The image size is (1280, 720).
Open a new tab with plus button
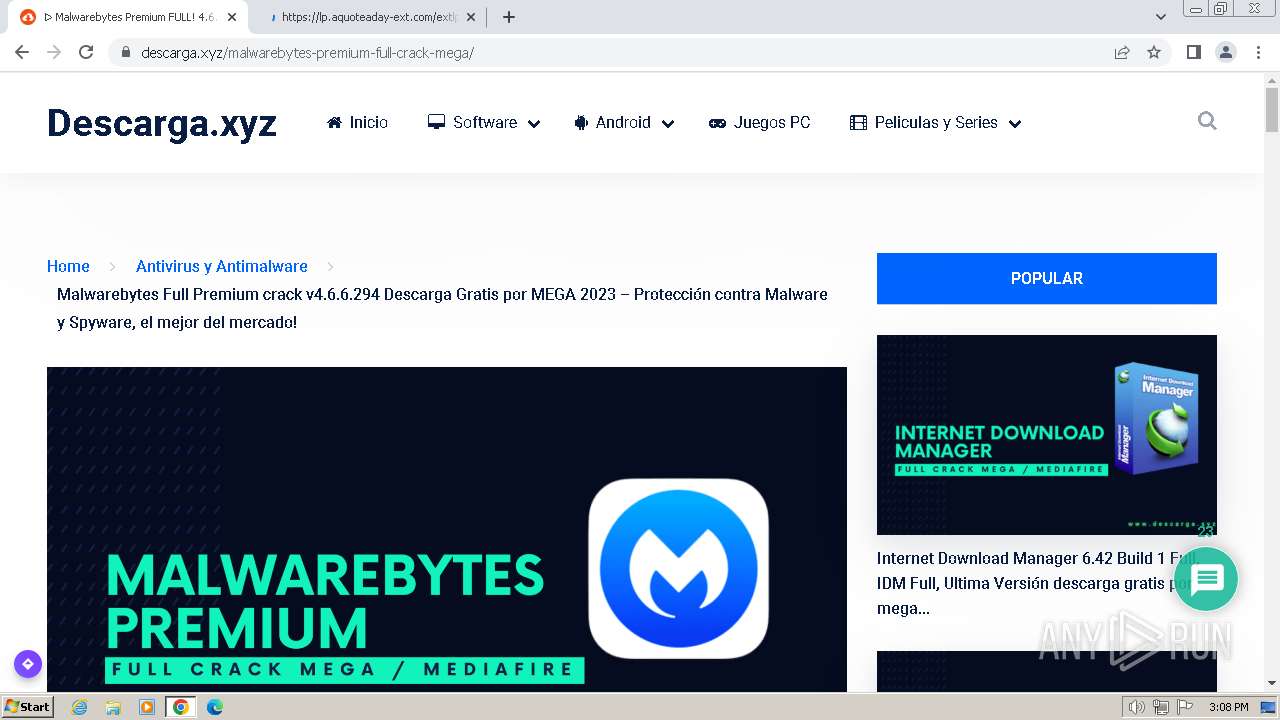click(509, 17)
